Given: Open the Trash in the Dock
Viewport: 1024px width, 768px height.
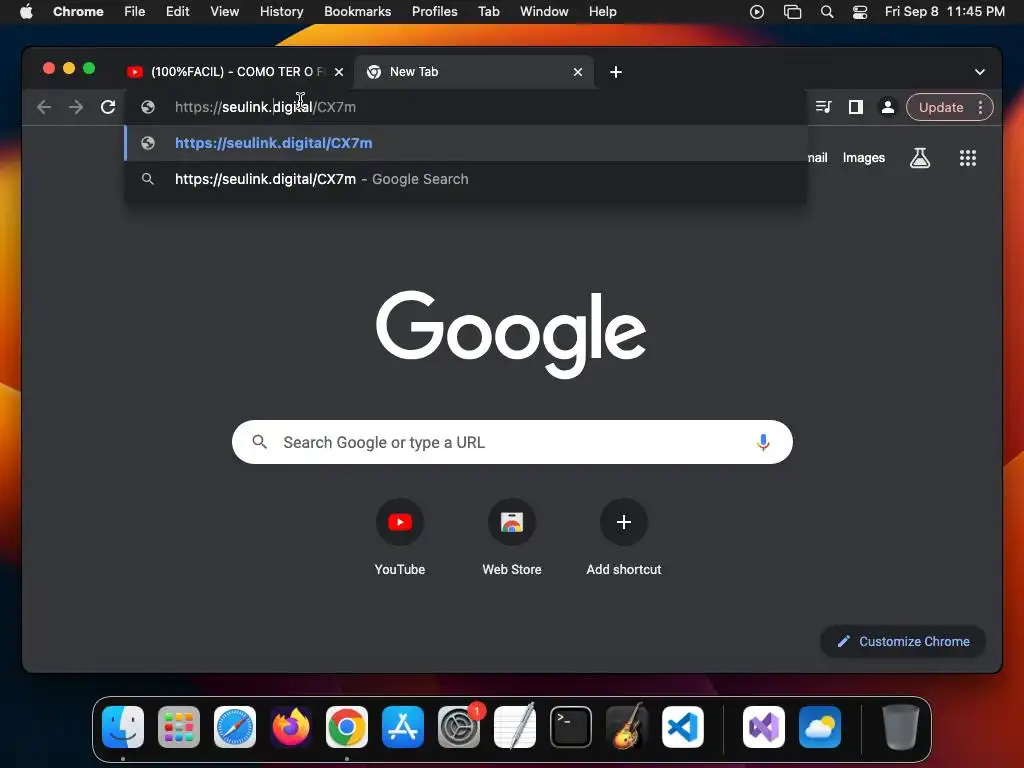Looking at the screenshot, I should [x=901, y=727].
